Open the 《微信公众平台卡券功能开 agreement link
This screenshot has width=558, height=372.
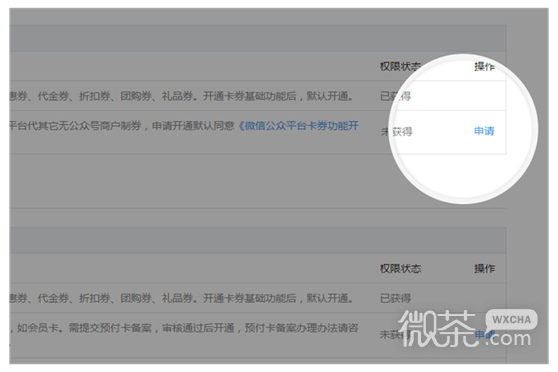coord(299,126)
